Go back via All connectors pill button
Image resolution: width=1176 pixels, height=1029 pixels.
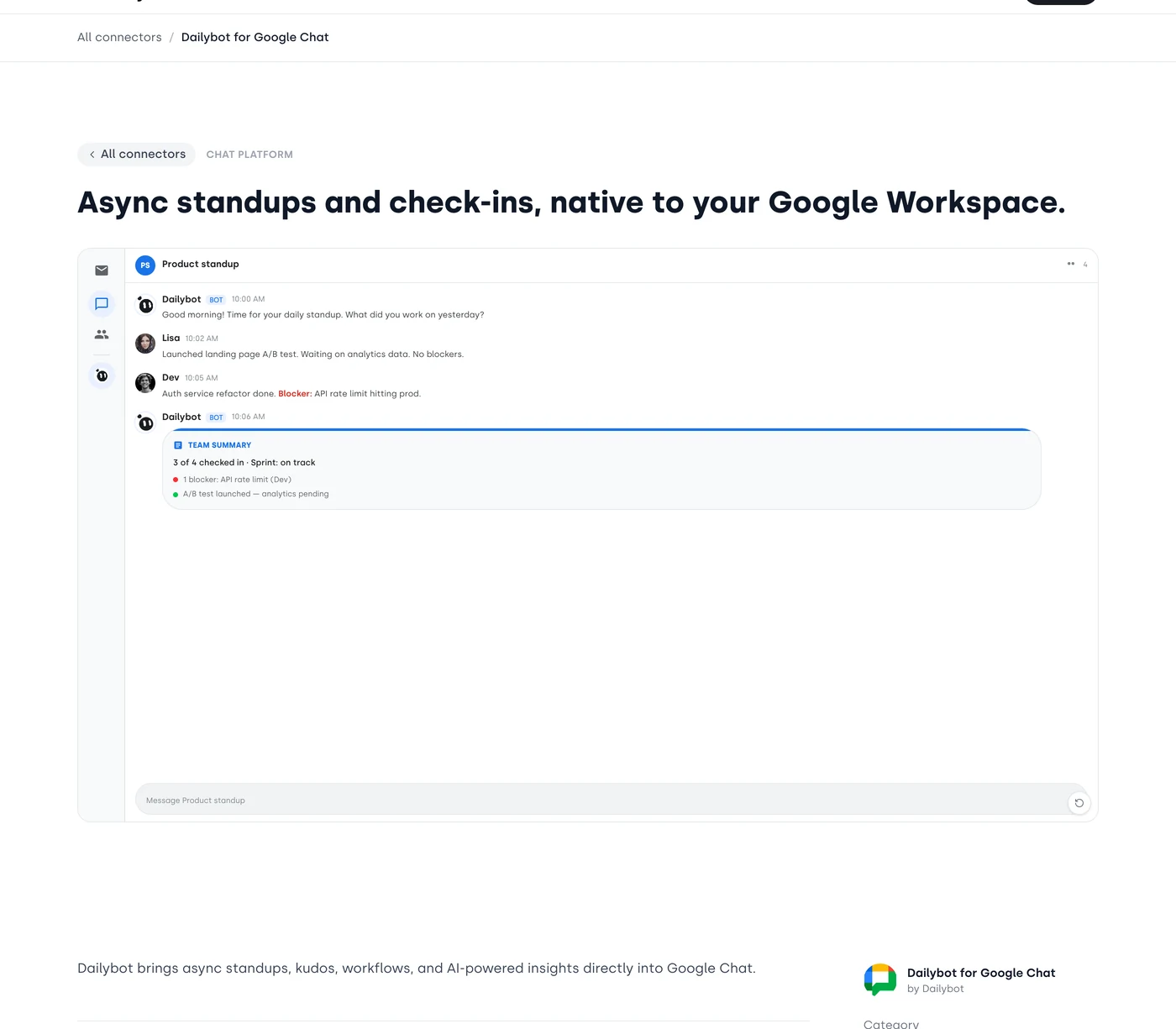tap(137, 155)
